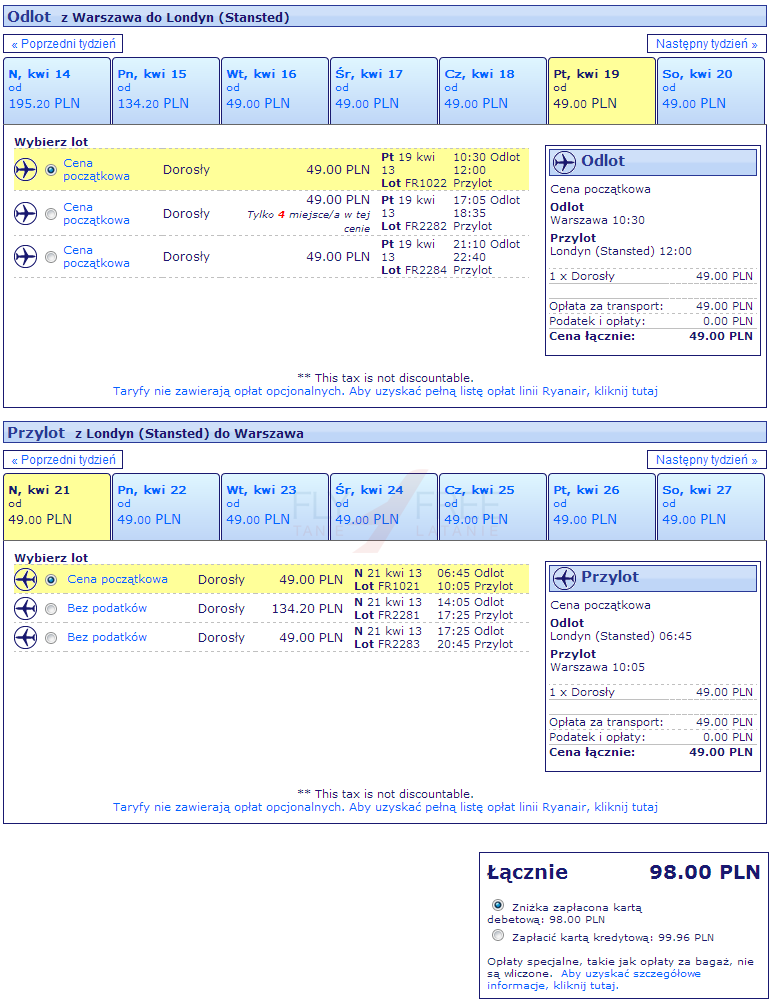Select the 06:45 return flight FR1021 radio

(51, 580)
